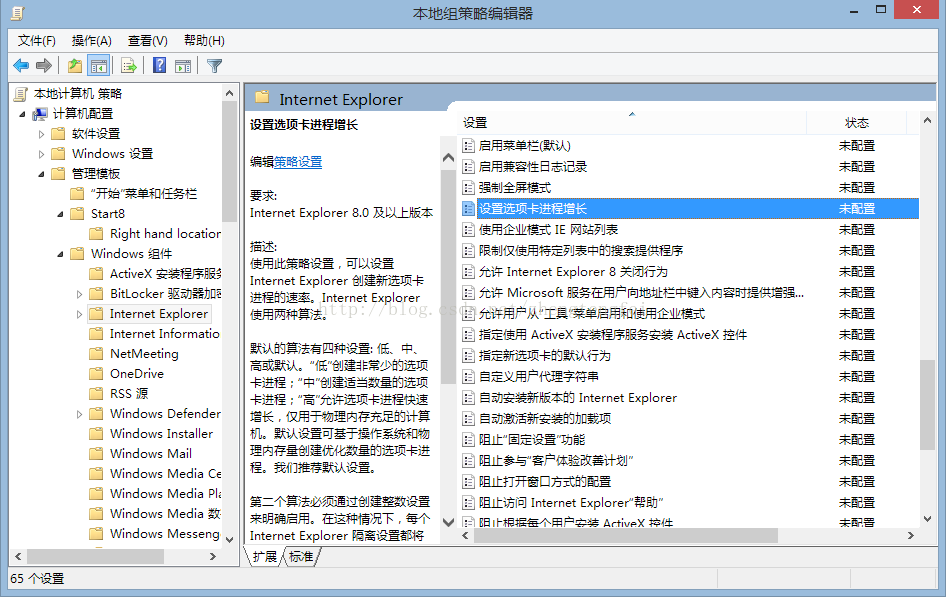Image resolution: width=946 pixels, height=597 pixels.
Task: Click the folder icon of RSS 源
Action: coord(96,393)
